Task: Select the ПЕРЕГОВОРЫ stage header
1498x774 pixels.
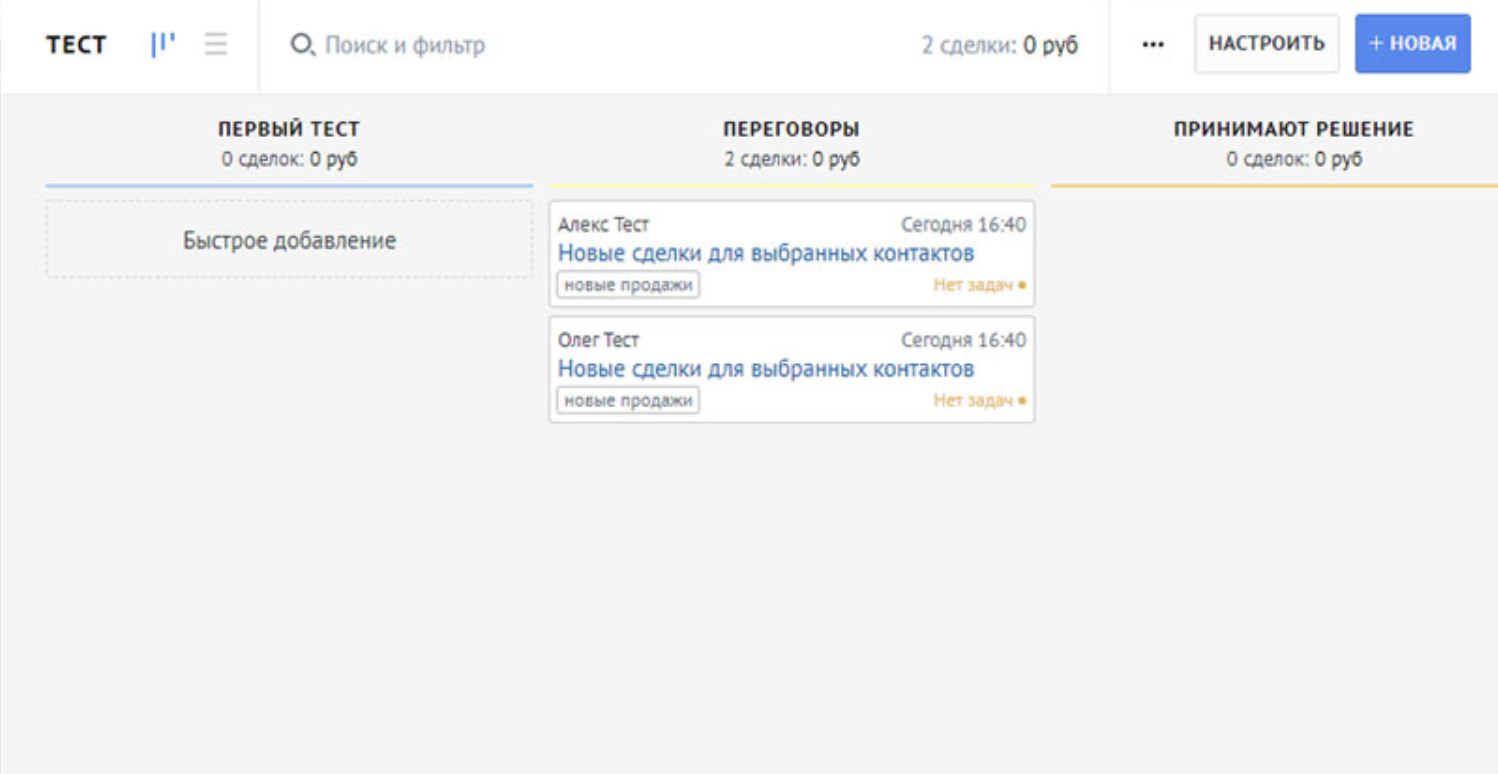Action: point(791,129)
